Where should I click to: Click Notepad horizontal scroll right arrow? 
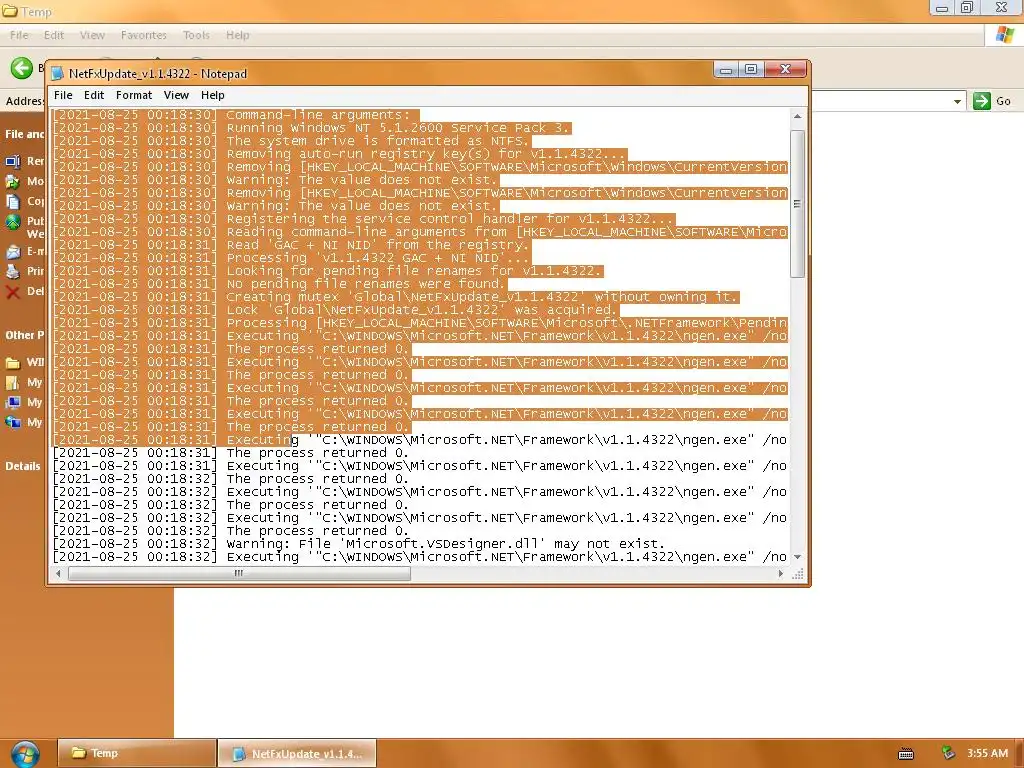(x=780, y=574)
